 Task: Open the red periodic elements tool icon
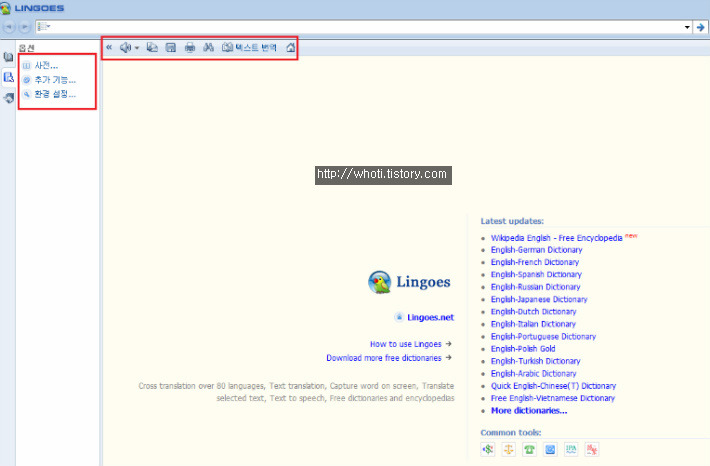[592, 449]
